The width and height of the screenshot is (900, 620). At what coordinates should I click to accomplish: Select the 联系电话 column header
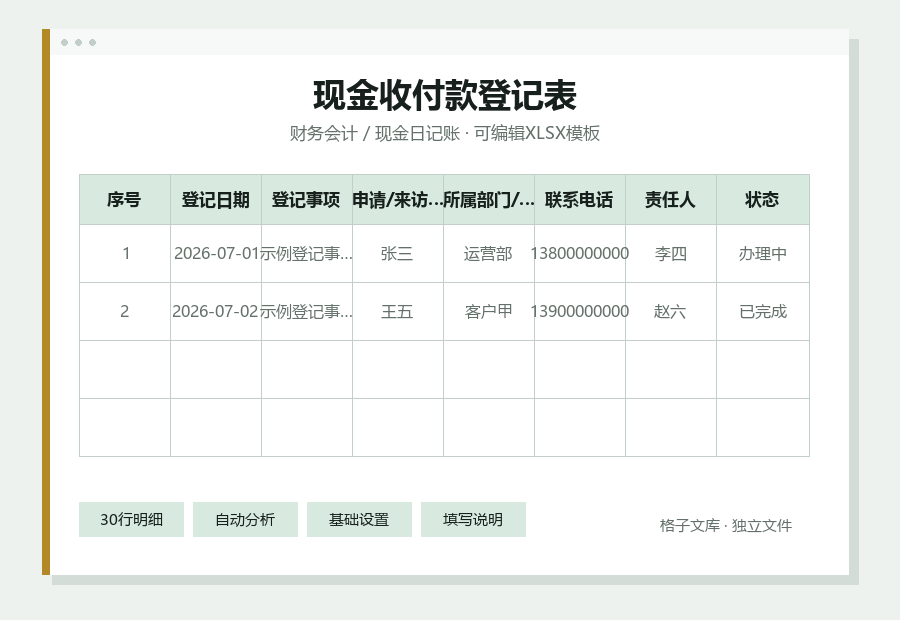(580, 200)
